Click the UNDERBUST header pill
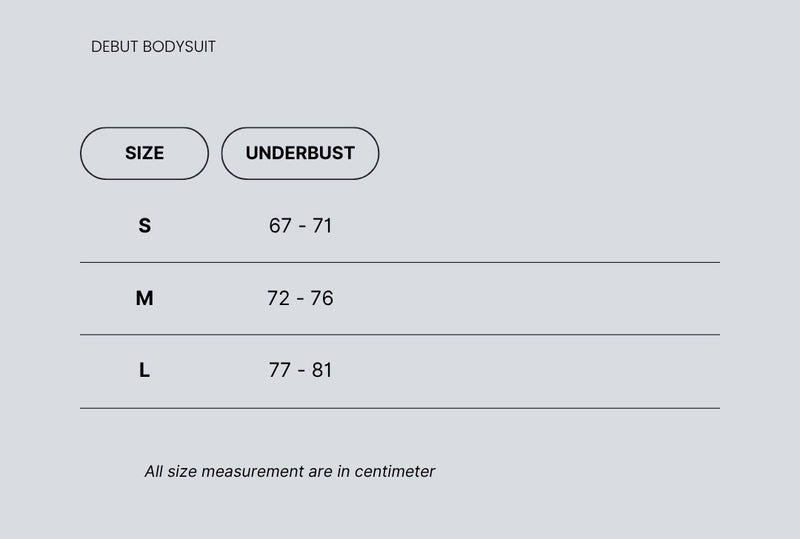Screen dimensions: 800x539 300,153
